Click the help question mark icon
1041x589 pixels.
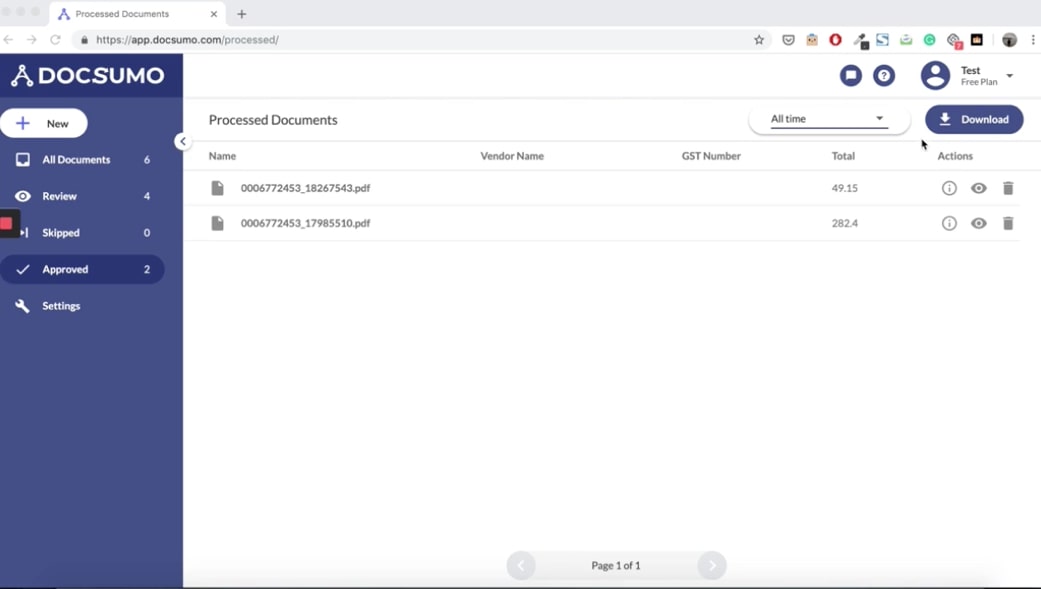pyautogui.click(x=884, y=75)
